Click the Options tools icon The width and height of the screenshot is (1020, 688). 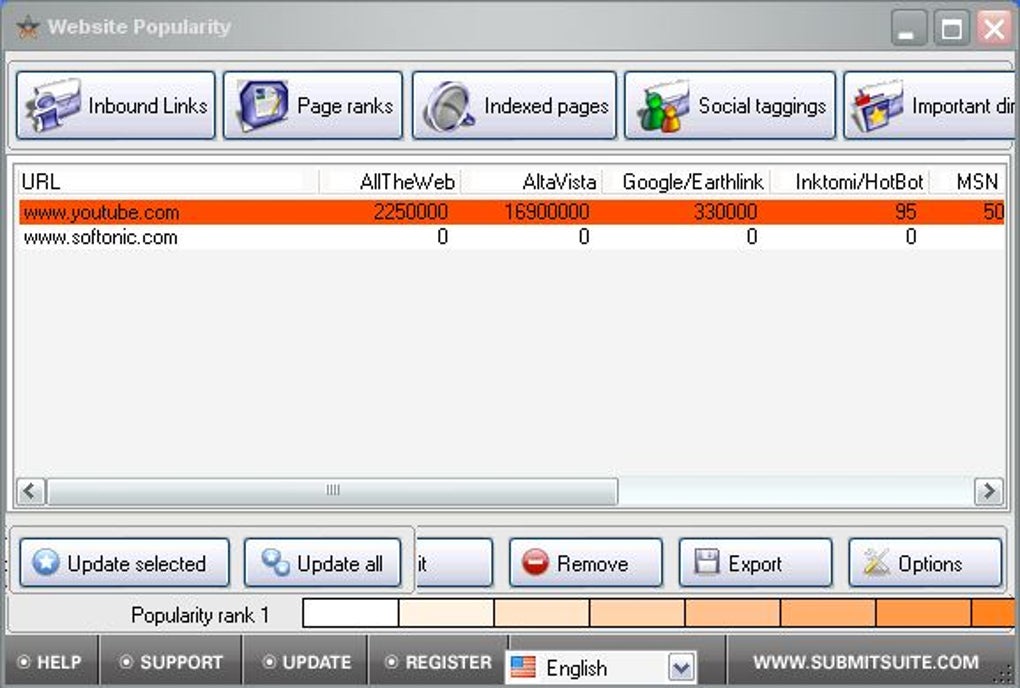[x=876, y=562]
